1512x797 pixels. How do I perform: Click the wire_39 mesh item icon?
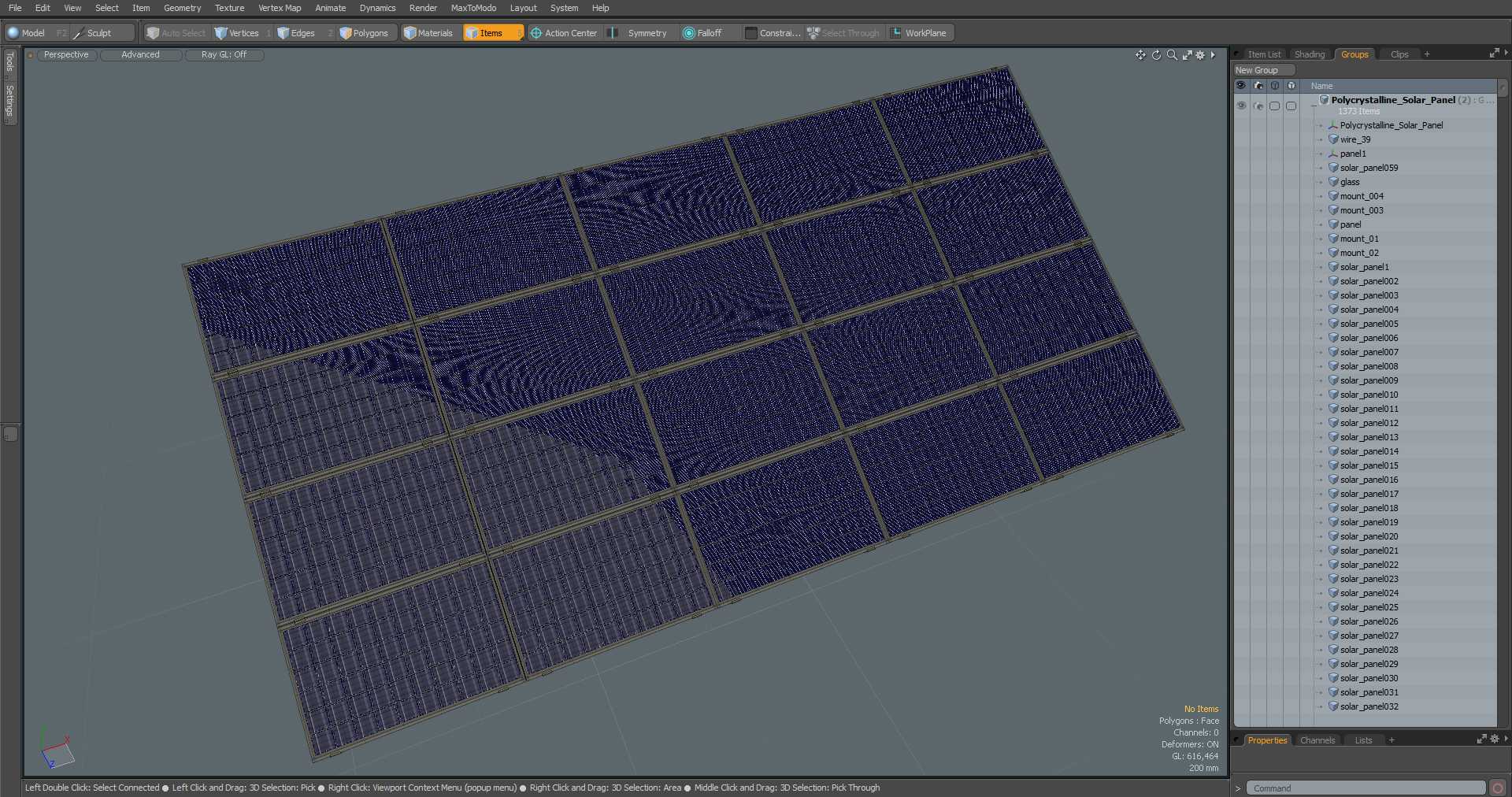pos(1333,139)
